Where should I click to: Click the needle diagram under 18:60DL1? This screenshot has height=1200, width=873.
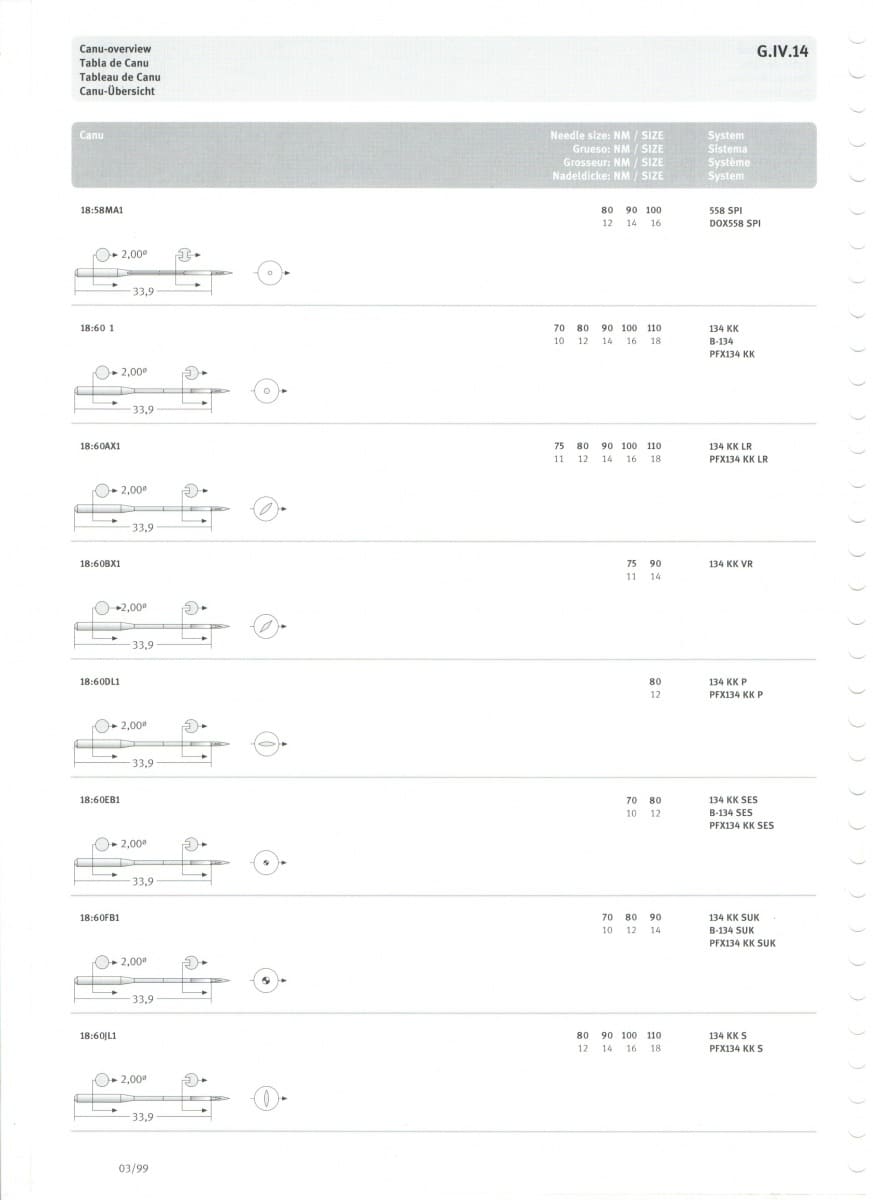(x=153, y=743)
